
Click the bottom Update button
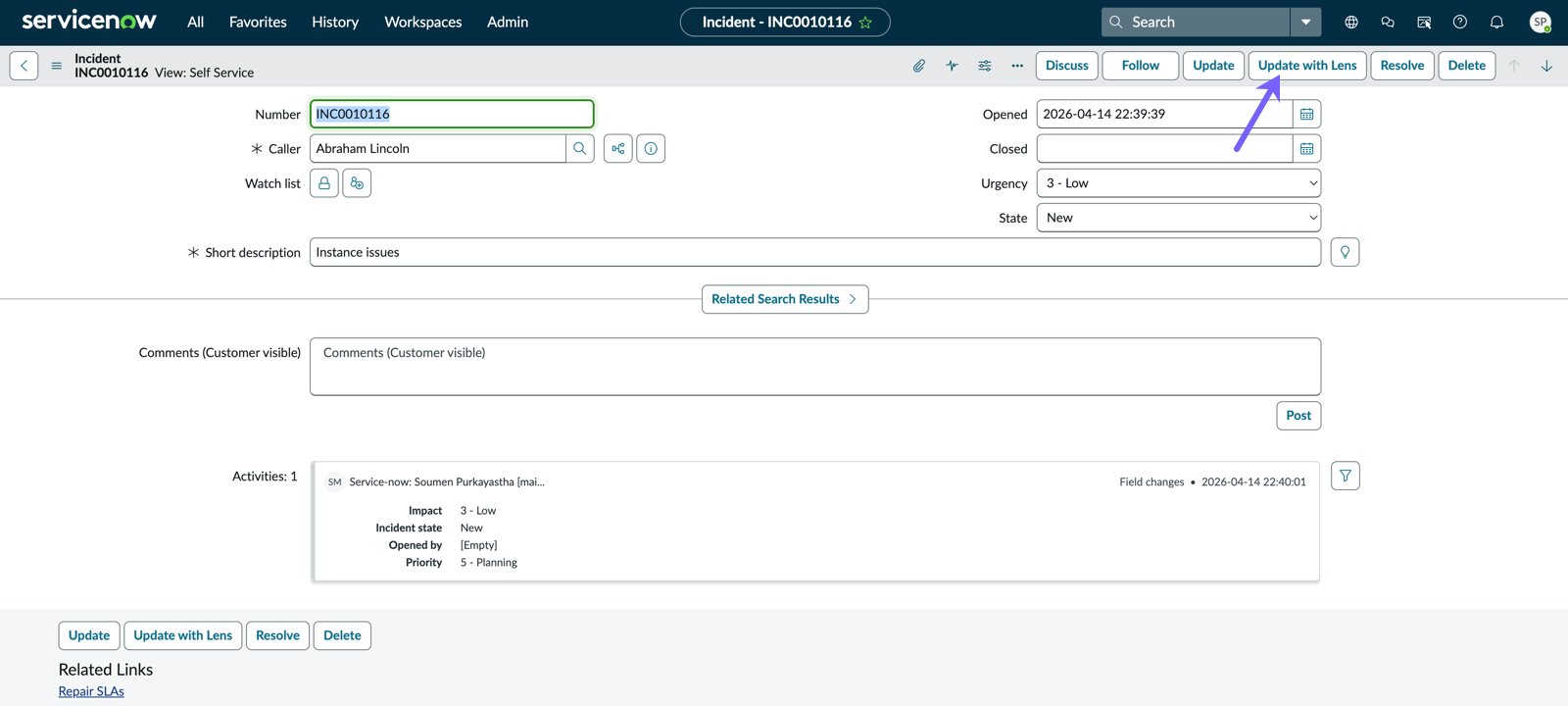(89, 635)
